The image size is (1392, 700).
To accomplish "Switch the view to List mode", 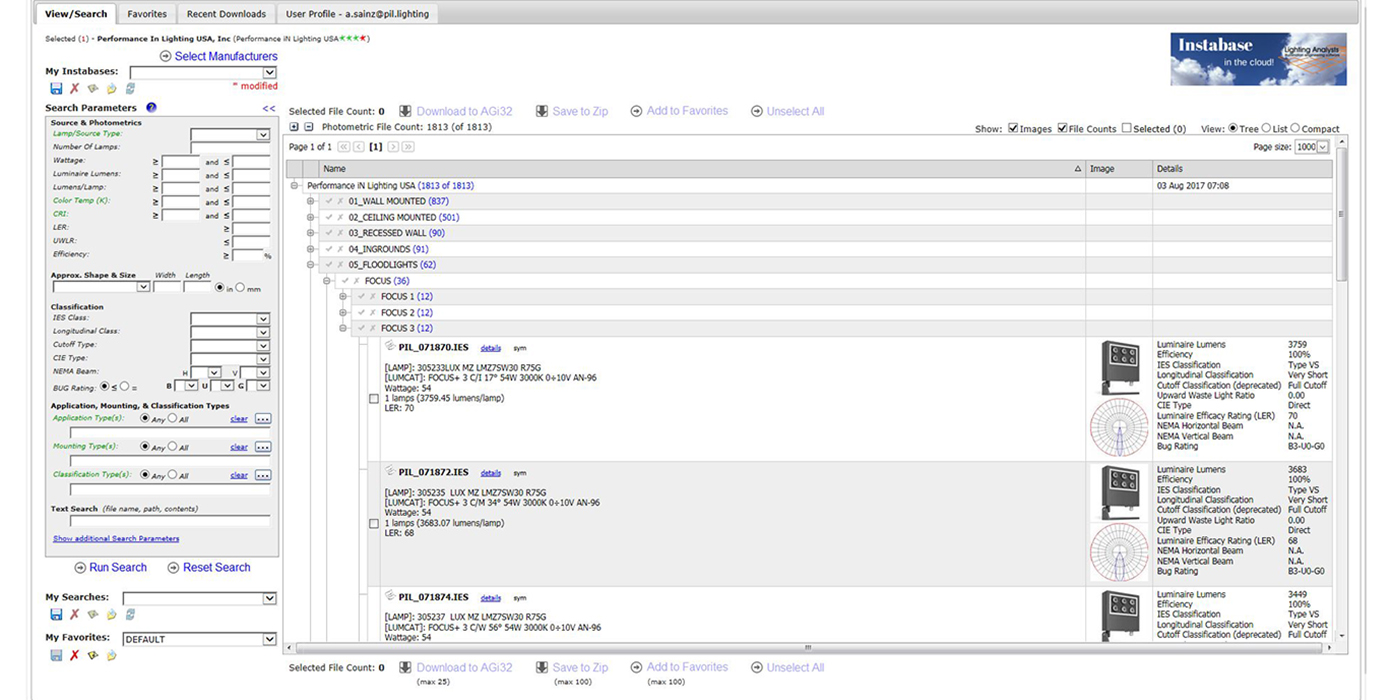I will point(1266,129).
